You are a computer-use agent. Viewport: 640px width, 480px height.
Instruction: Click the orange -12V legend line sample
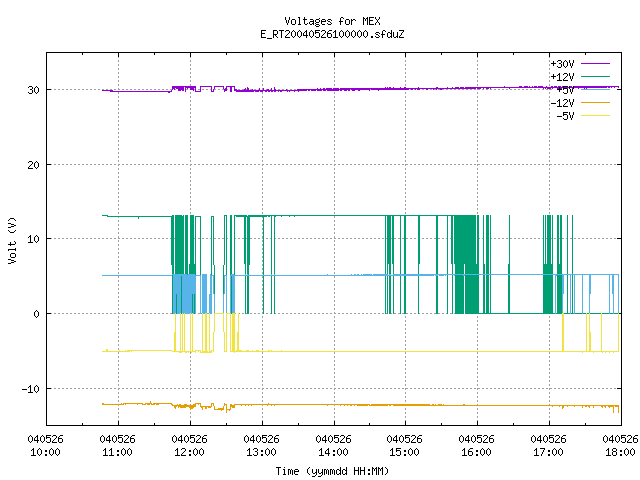point(596,102)
